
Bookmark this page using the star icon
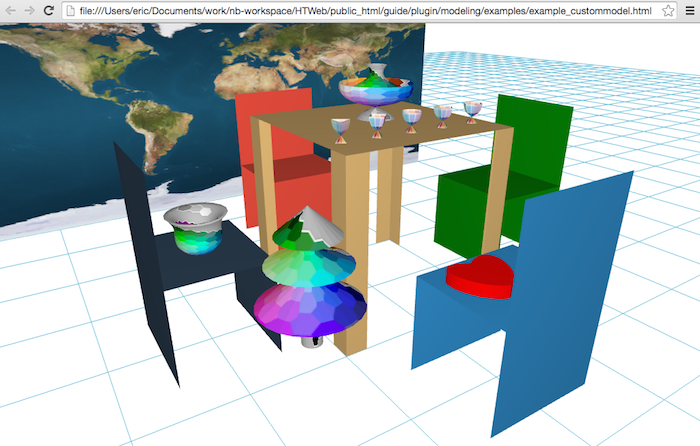click(668, 10)
